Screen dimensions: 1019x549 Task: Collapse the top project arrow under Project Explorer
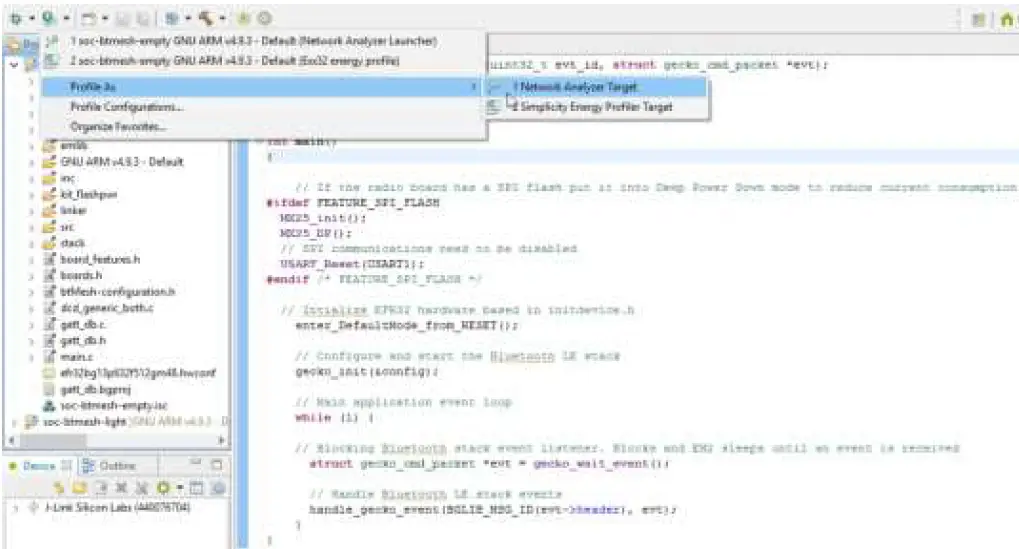[14, 65]
